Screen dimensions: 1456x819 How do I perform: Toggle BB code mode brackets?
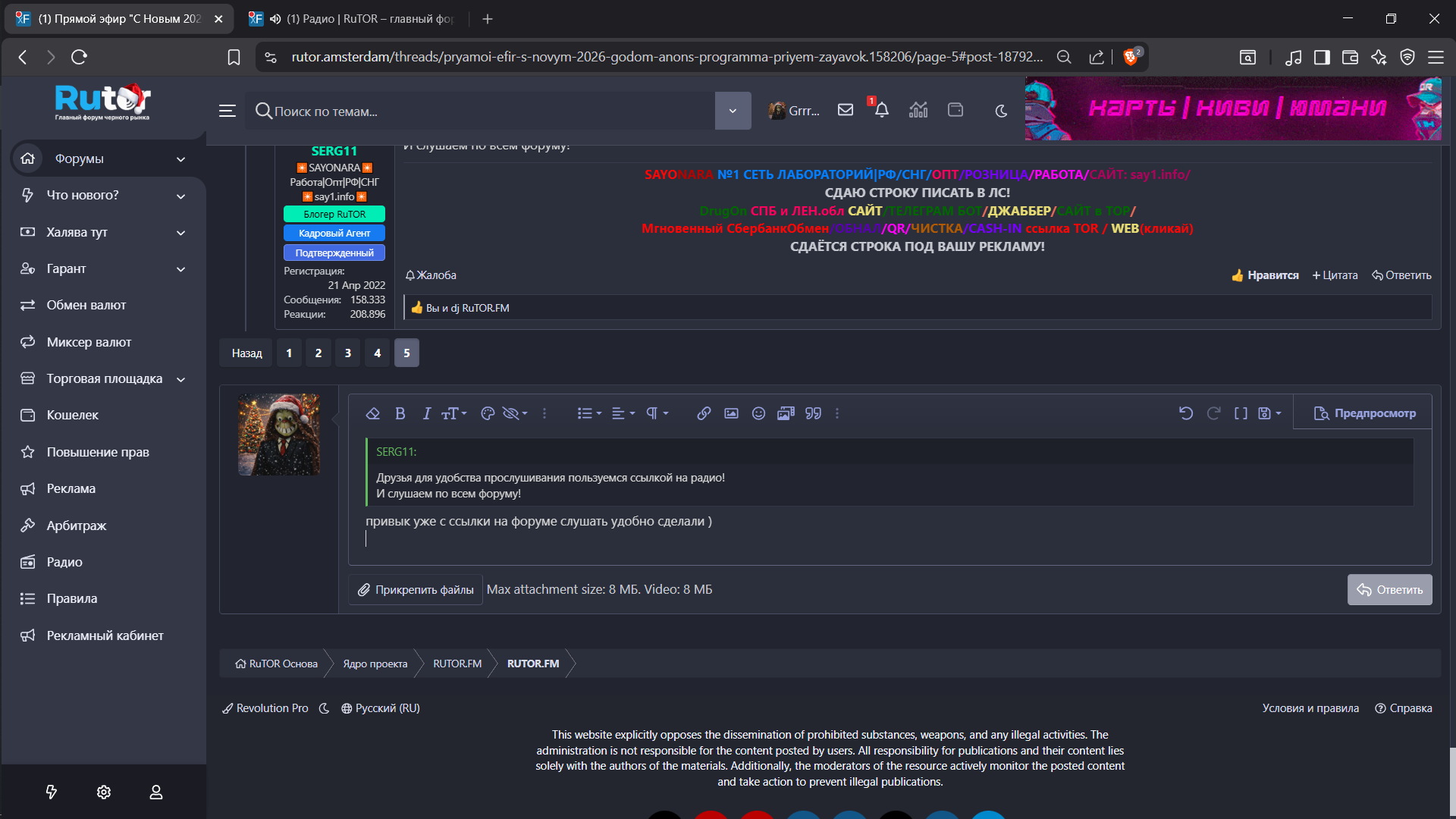(x=1241, y=413)
